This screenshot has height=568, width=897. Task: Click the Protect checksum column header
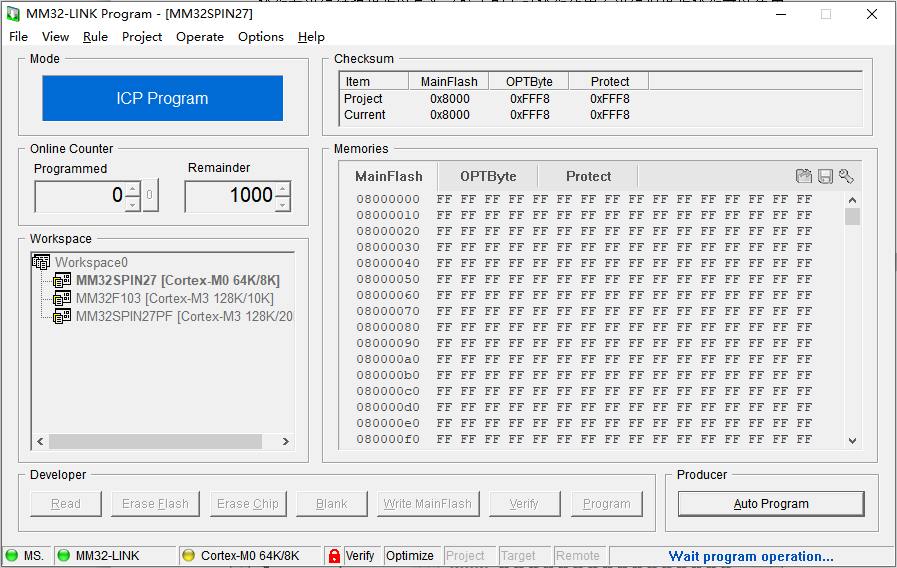(609, 81)
